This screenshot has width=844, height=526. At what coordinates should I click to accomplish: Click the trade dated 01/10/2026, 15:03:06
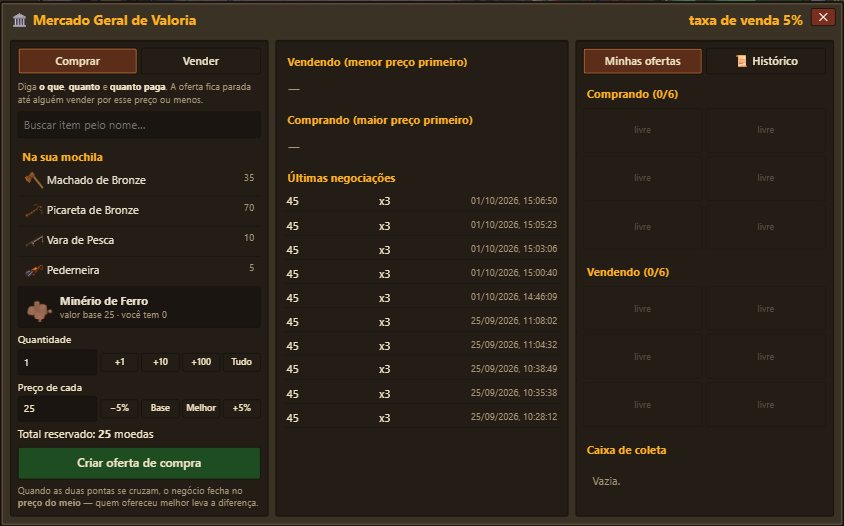pyautogui.click(x=421, y=249)
